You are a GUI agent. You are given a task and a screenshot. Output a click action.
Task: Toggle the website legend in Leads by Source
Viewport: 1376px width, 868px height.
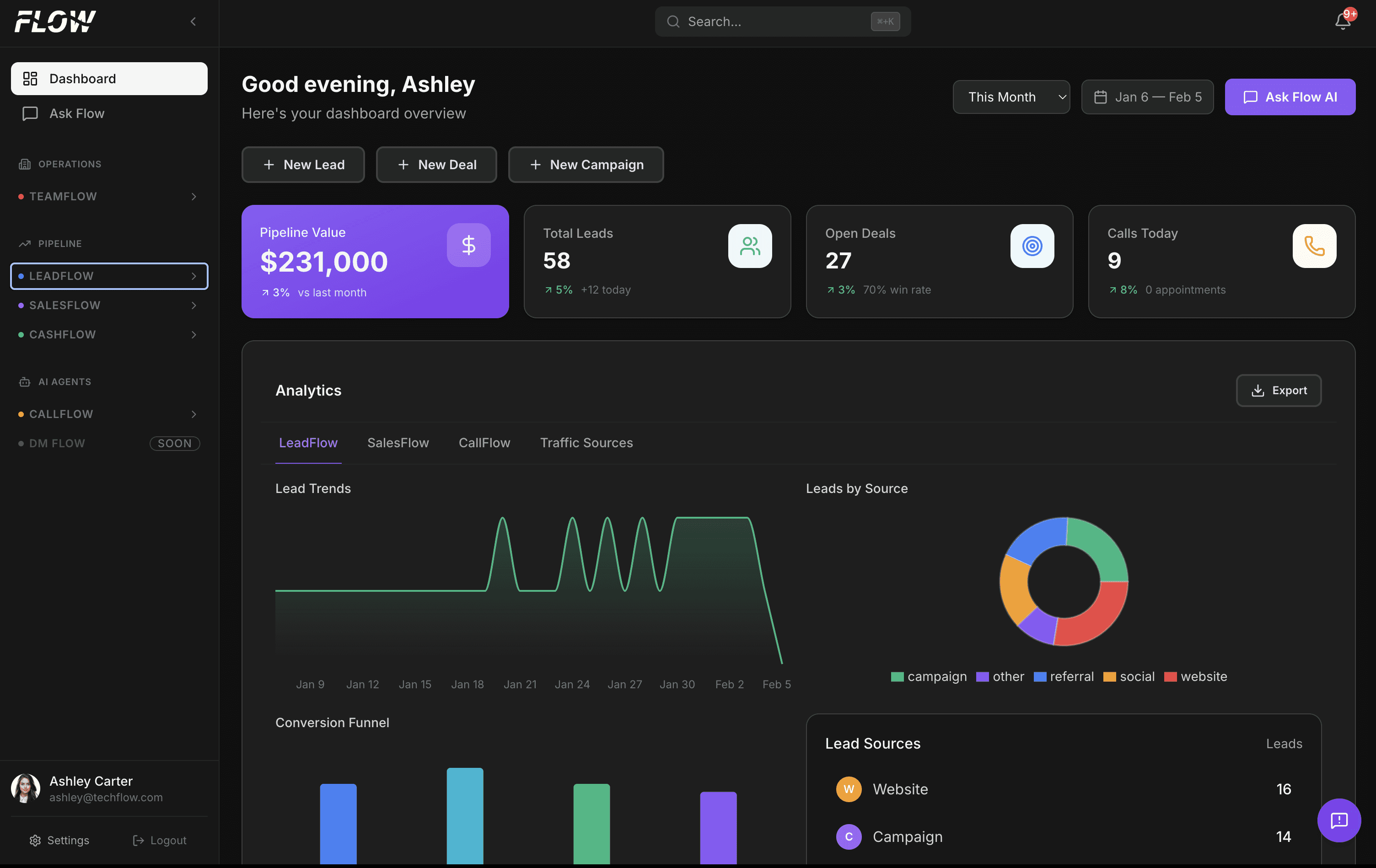coord(1195,676)
